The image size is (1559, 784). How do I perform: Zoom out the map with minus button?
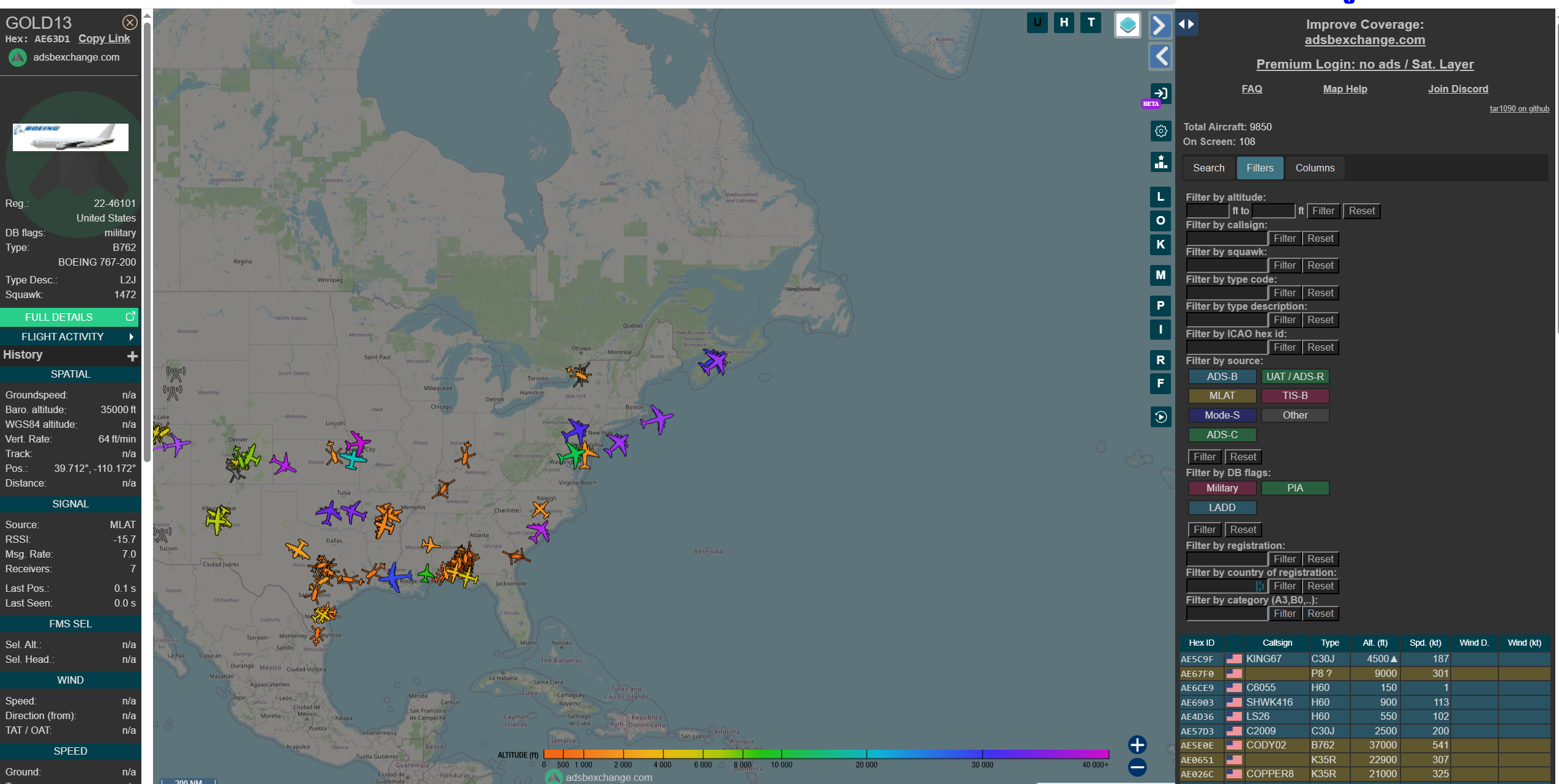(1137, 767)
